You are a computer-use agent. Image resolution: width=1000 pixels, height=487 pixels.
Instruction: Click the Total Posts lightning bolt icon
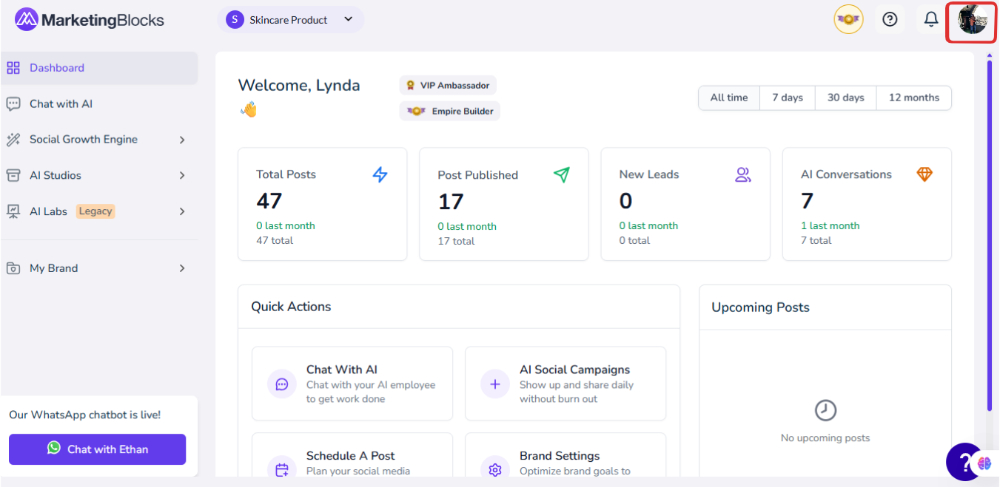(380, 175)
